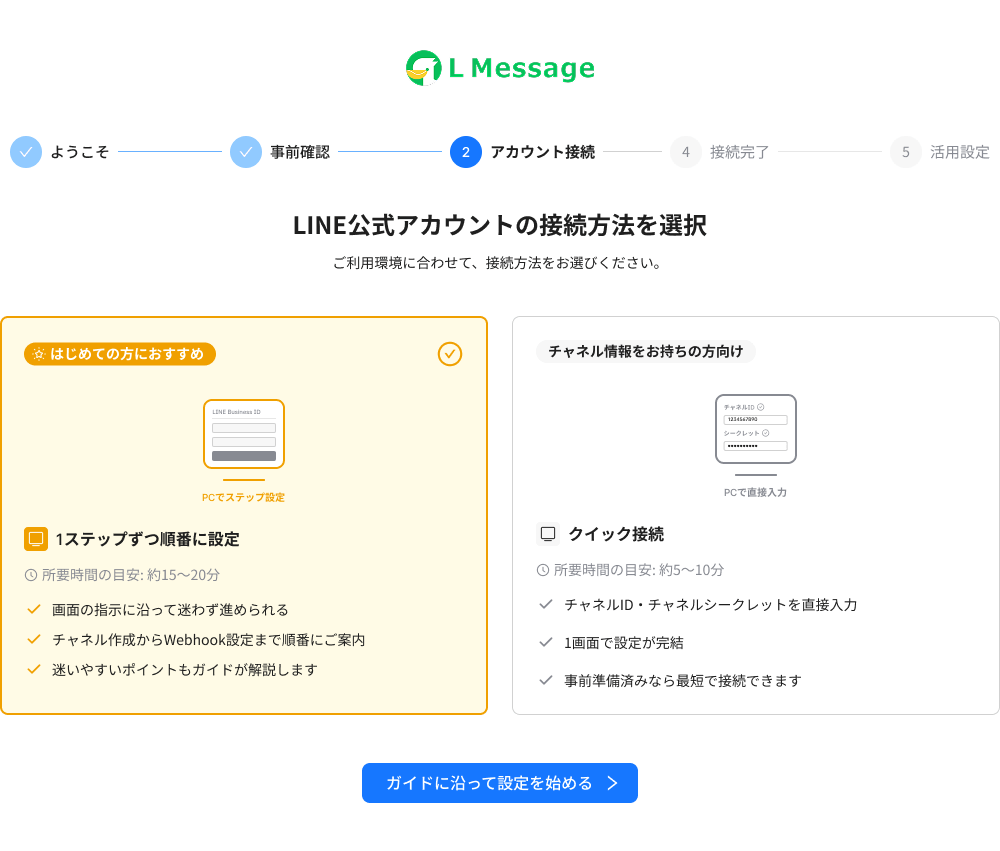Click text 迷いやすいポイントもガイドが解説します
1000x851 pixels.
(x=185, y=670)
